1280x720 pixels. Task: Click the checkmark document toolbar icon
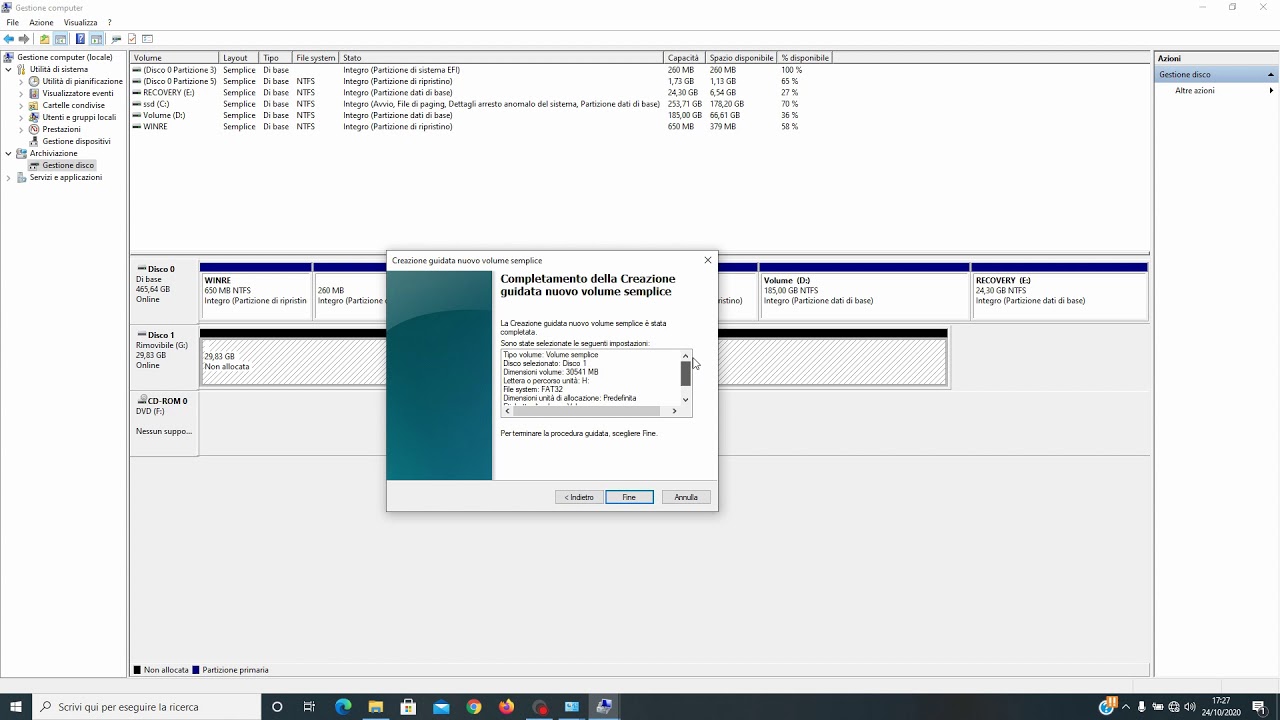132,39
